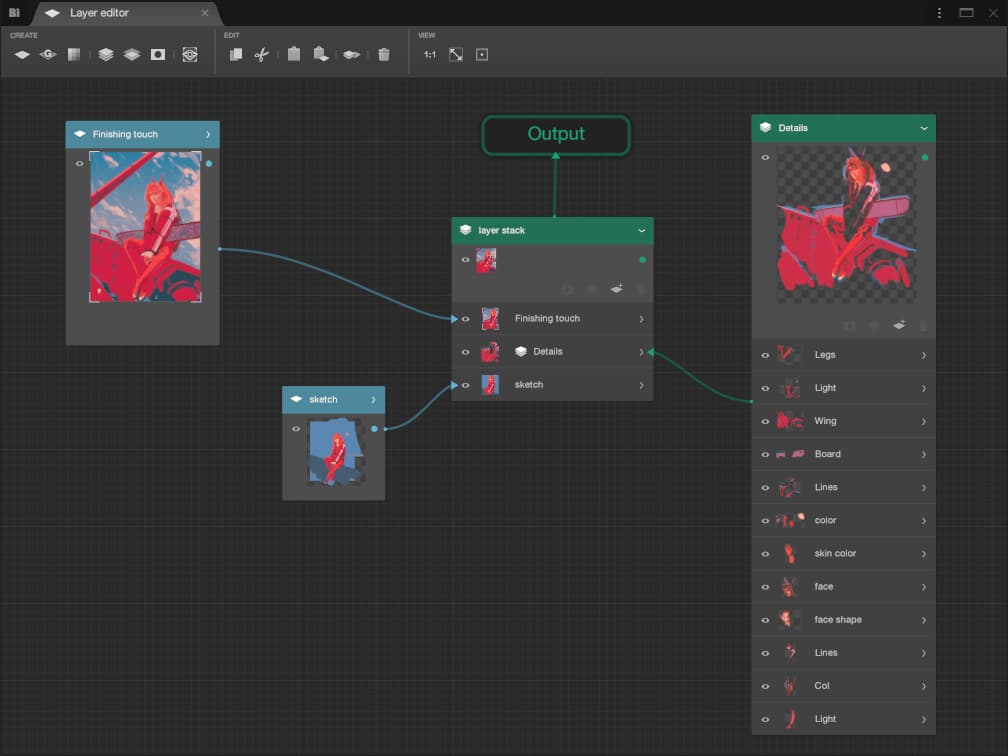Image resolution: width=1008 pixels, height=756 pixels.
Task: Expand the Col layer chevron
Action: (924, 686)
